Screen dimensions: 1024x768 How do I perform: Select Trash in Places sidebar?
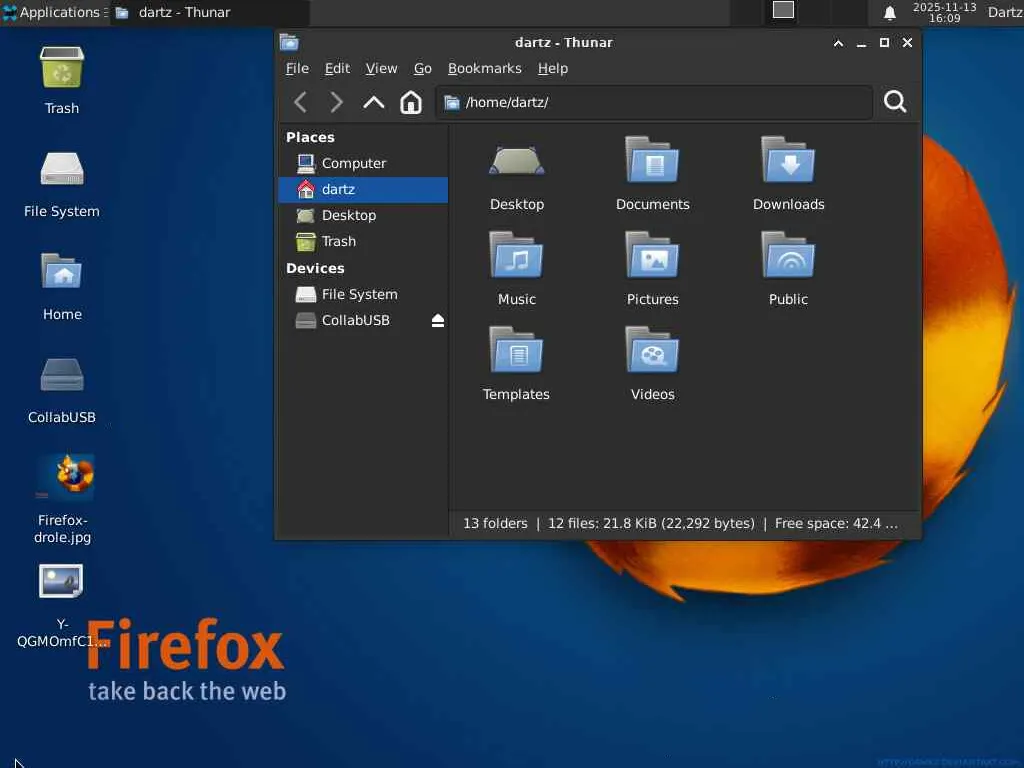(364, 242)
